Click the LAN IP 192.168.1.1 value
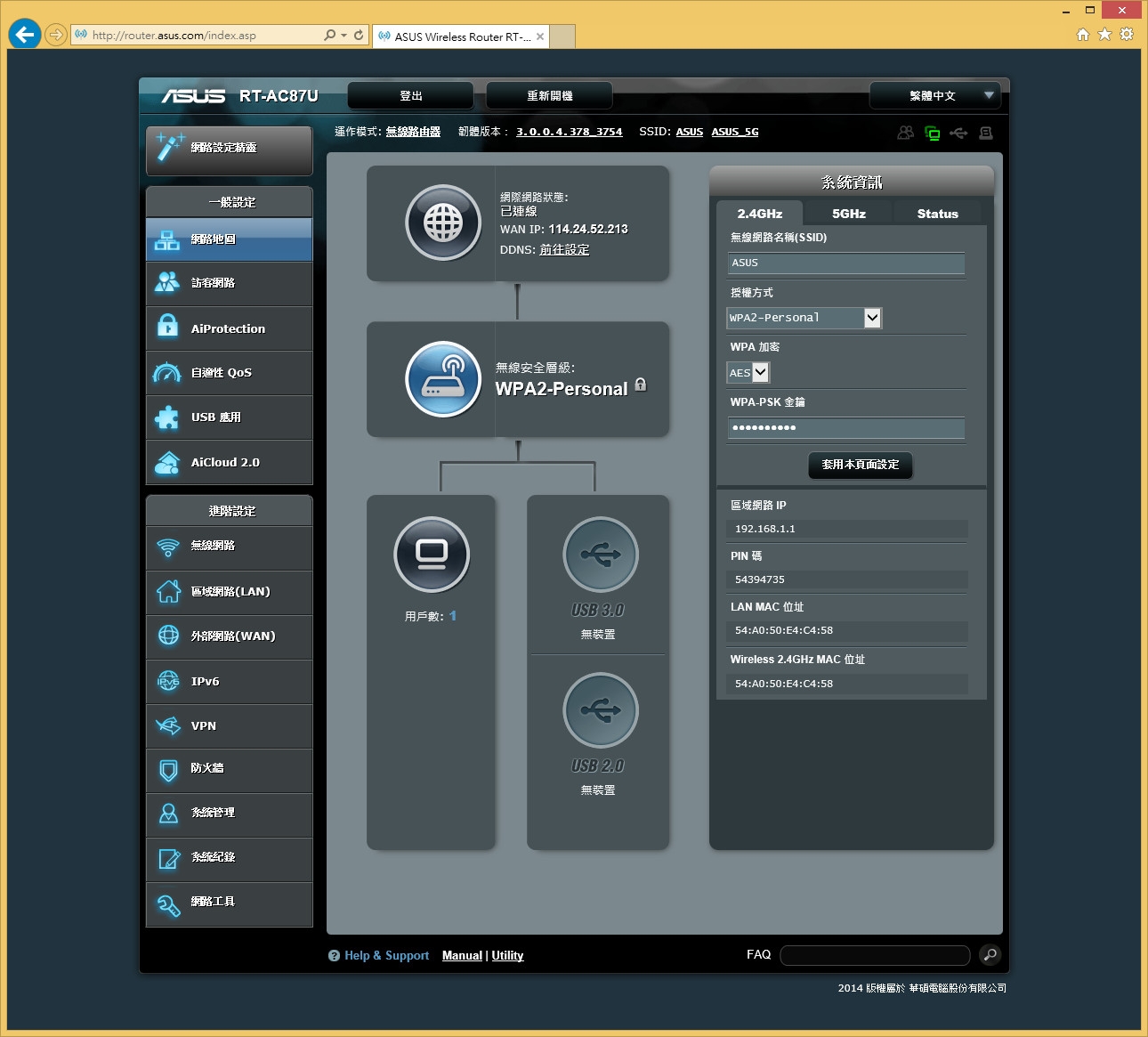The image size is (1148, 1037). (765, 529)
